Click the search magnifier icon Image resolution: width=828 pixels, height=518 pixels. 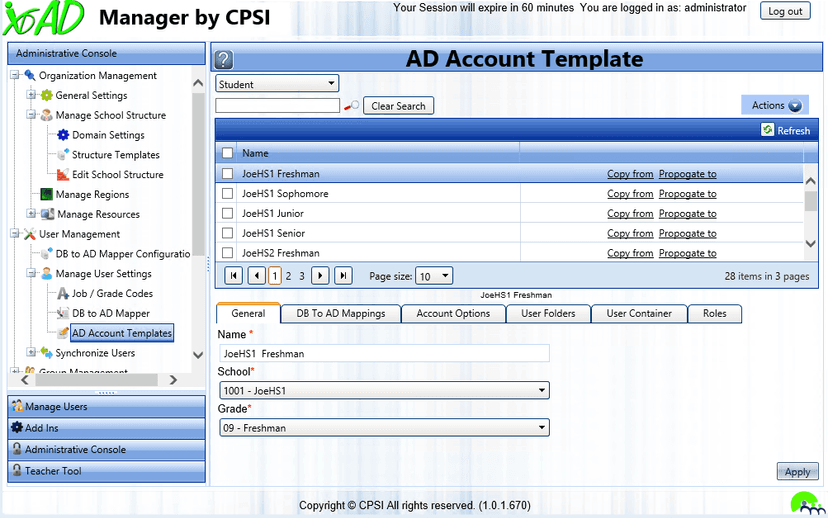(x=351, y=106)
